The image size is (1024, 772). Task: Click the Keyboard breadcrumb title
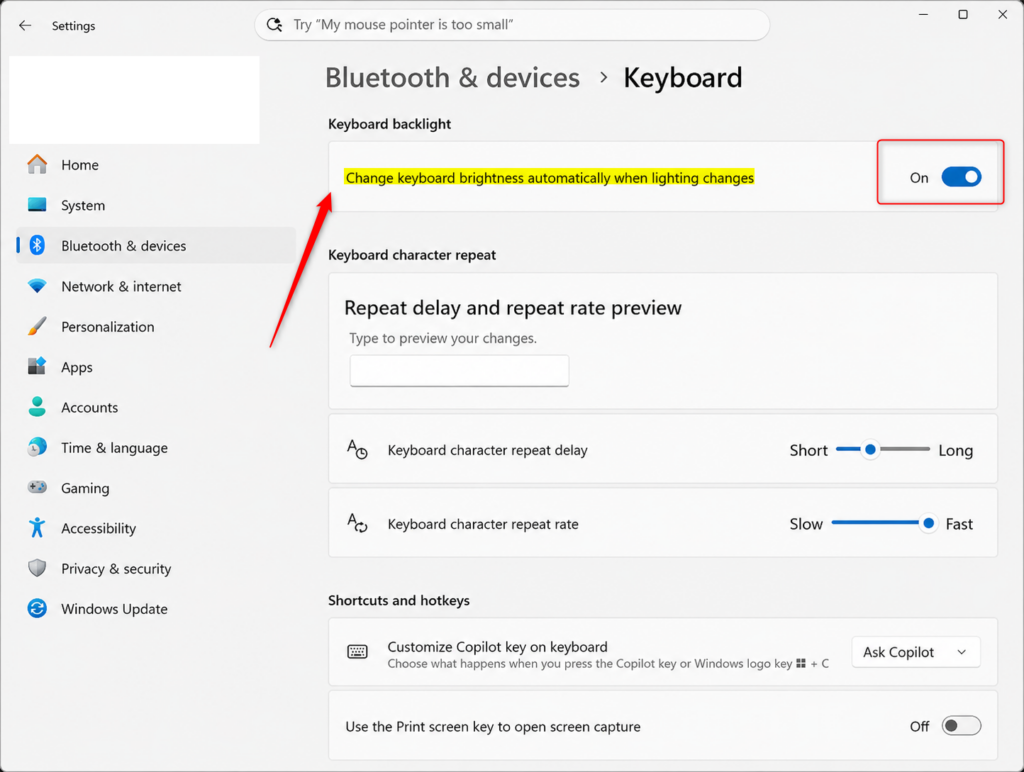tap(682, 78)
